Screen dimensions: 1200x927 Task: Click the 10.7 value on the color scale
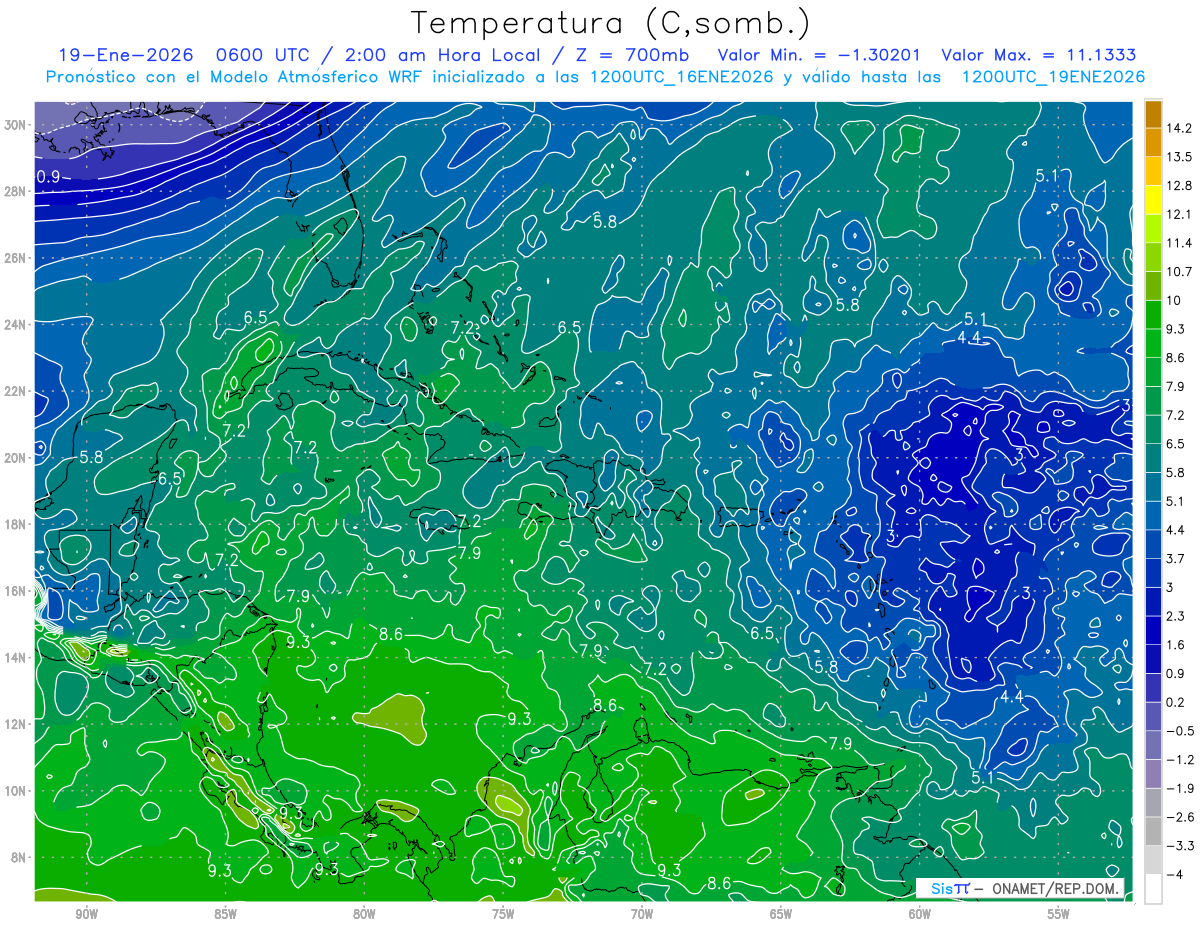click(1179, 271)
